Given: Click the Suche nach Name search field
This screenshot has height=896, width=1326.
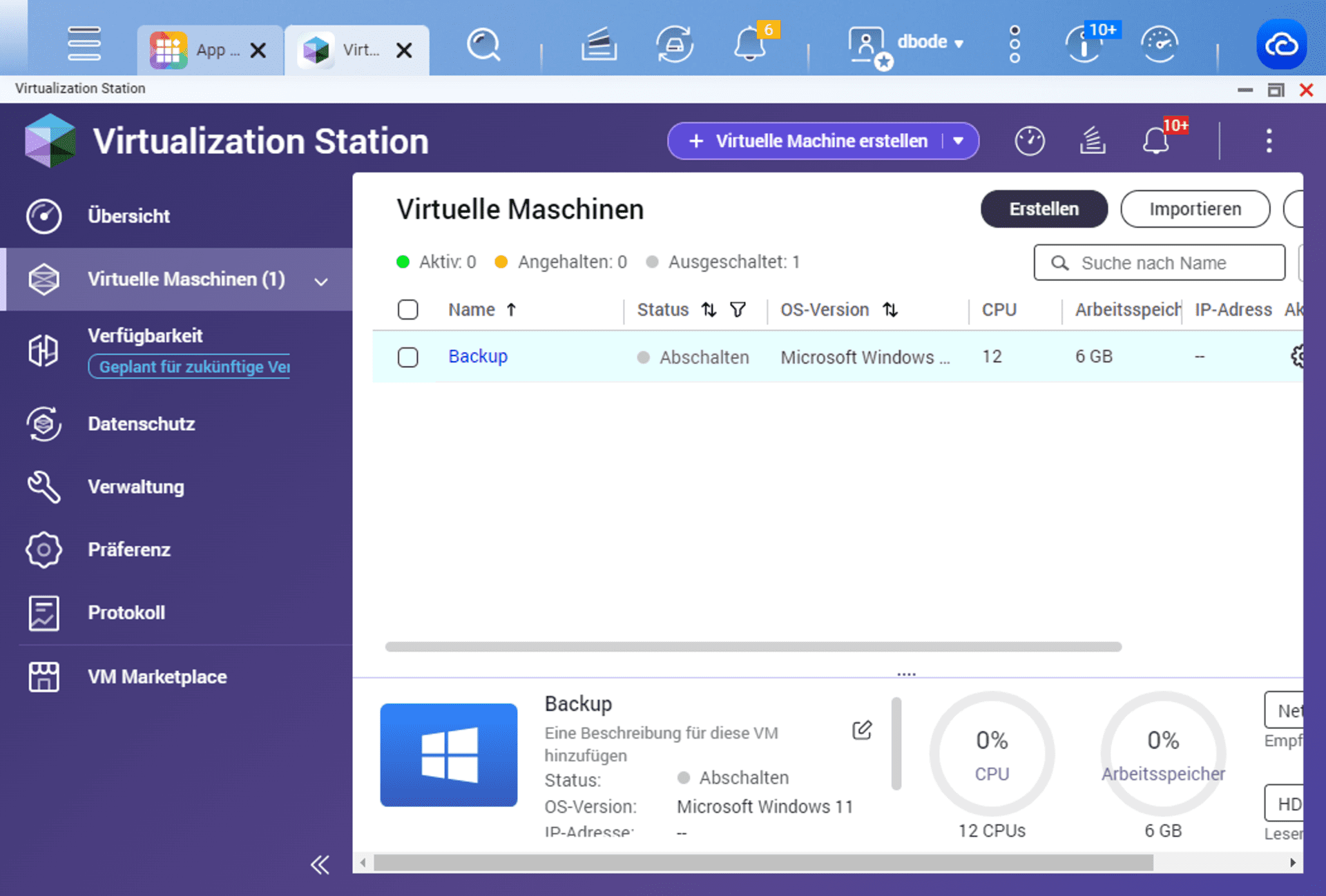Looking at the screenshot, I should tap(1159, 262).
